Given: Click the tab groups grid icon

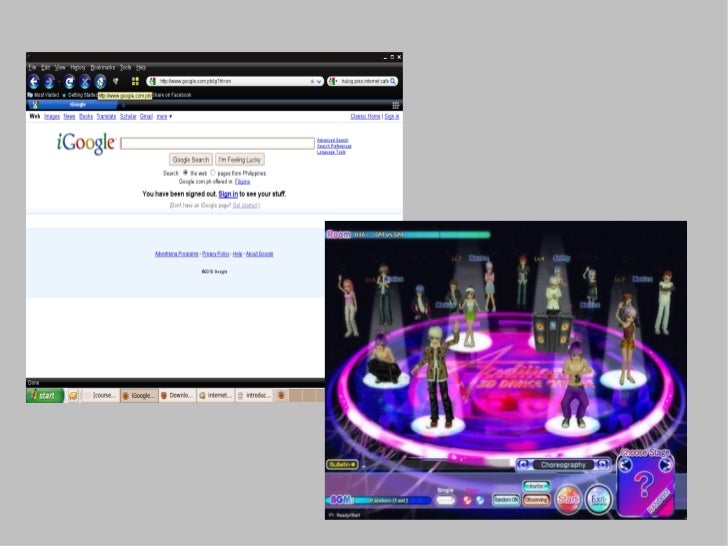Looking at the screenshot, I should click(396, 105).
